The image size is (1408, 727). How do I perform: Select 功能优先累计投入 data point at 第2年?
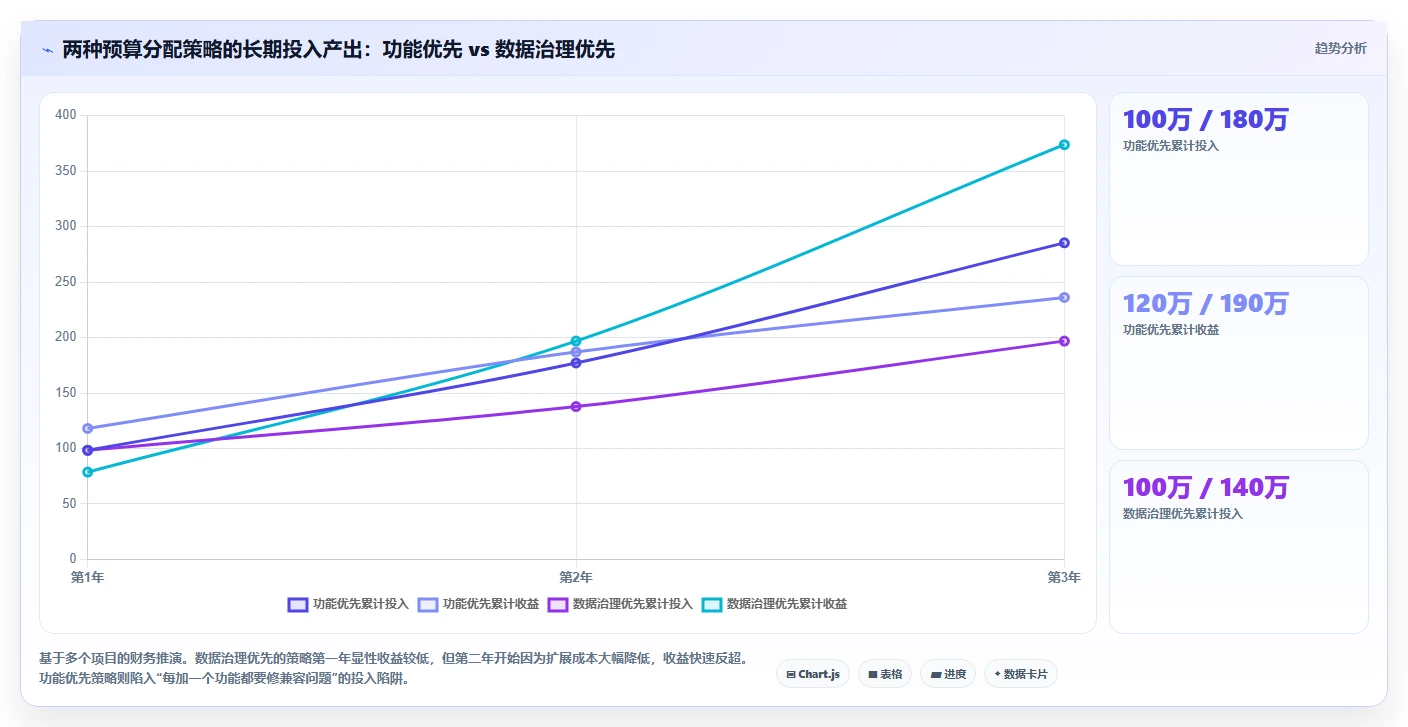point(576,363)
